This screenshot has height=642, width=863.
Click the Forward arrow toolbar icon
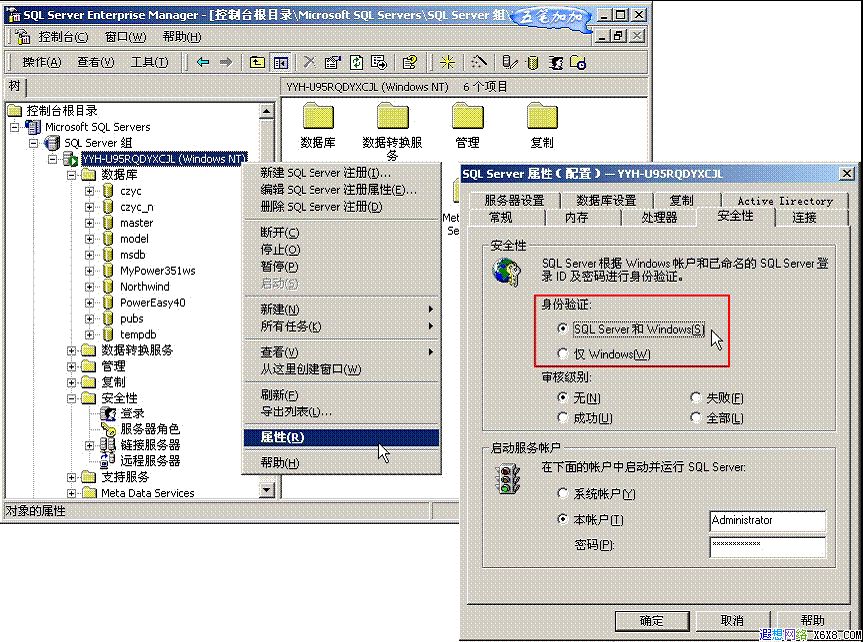point(226,62)
